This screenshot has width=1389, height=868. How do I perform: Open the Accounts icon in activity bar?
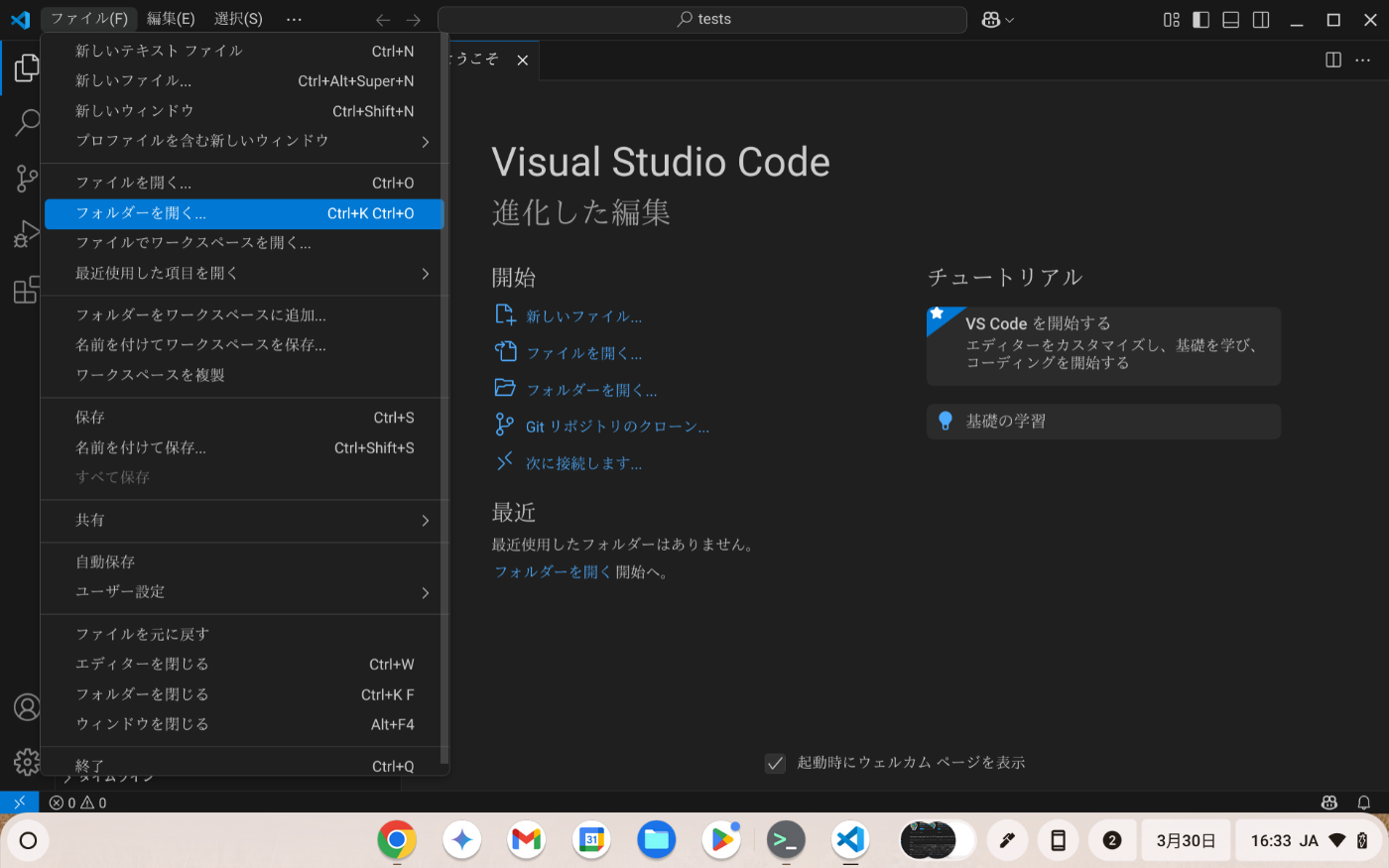click(x=27, y=707)
